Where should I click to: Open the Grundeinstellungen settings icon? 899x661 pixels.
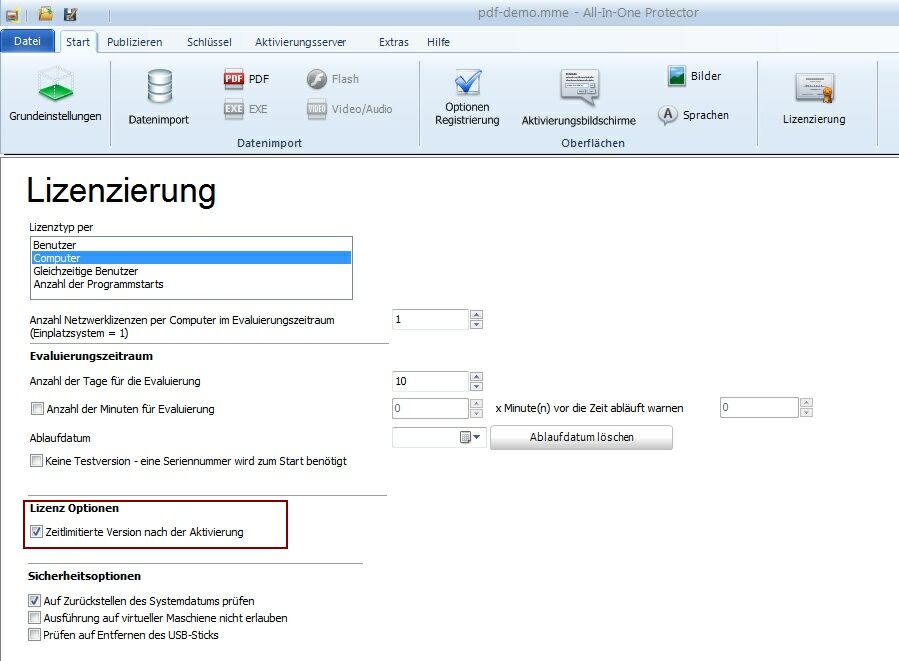(56, 85)
